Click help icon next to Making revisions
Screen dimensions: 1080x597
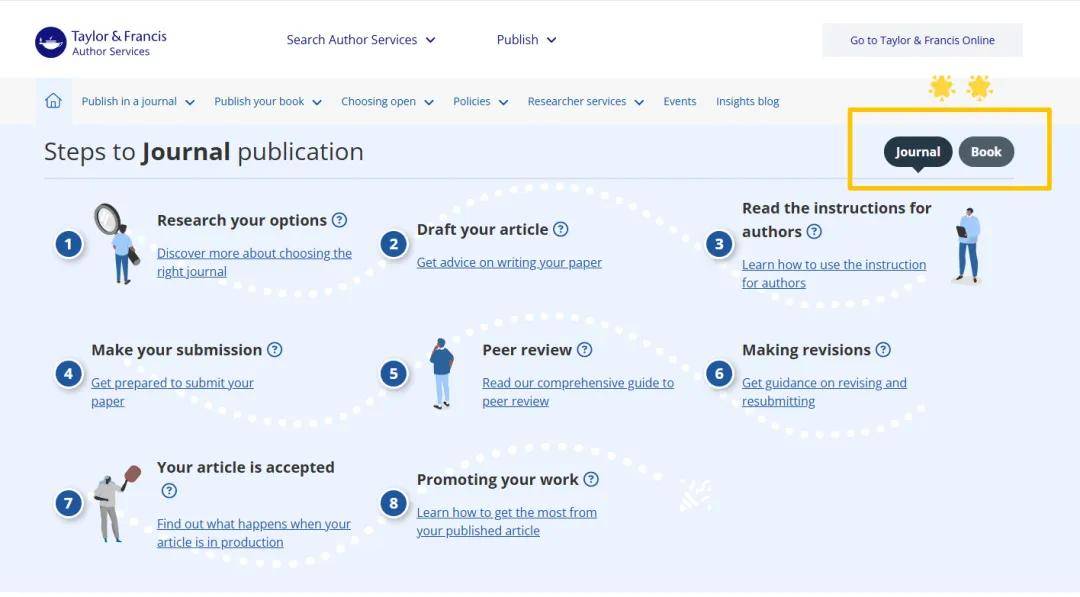click(883, 350)
